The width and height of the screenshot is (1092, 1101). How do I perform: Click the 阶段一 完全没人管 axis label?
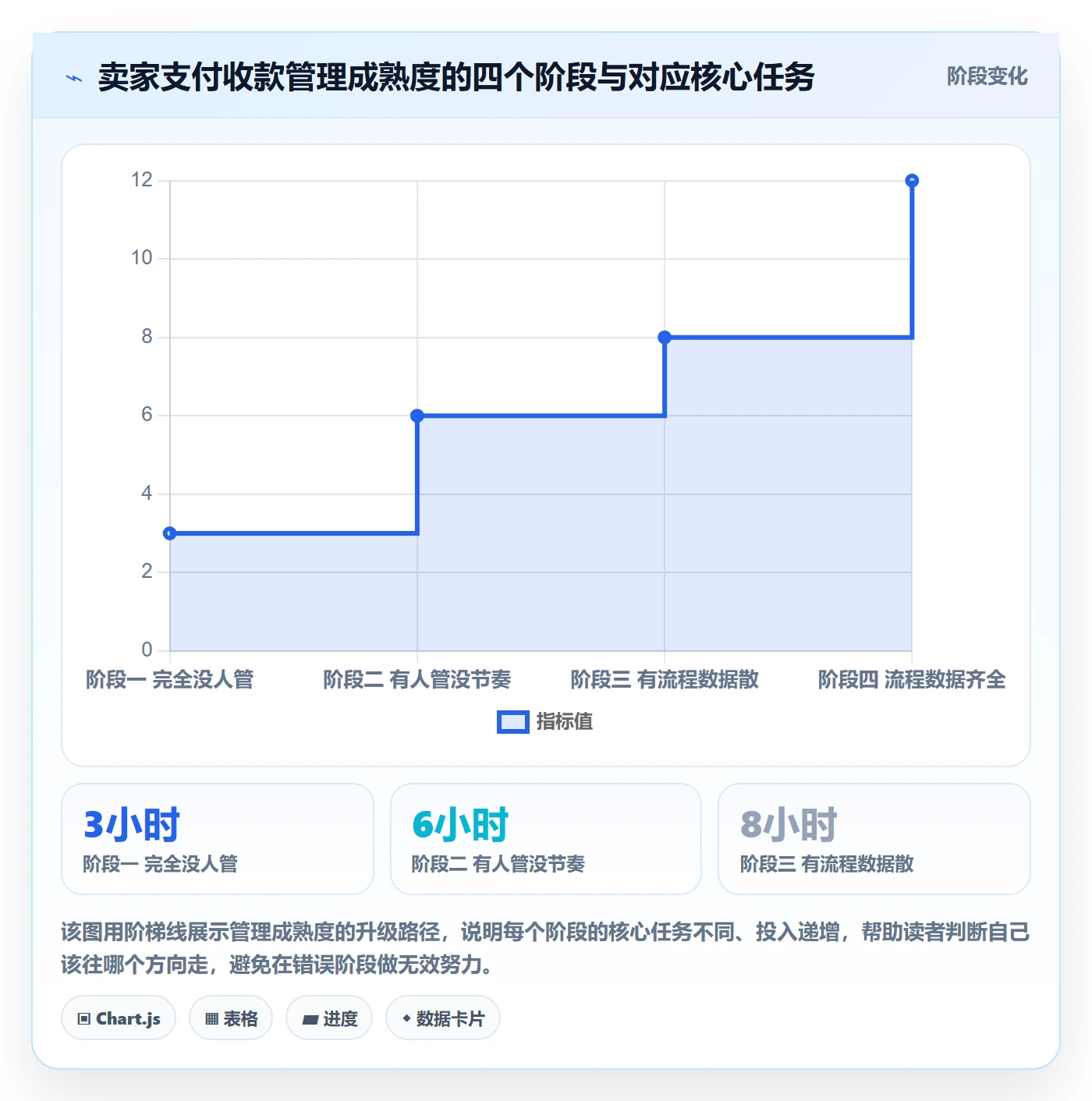pos(170,680)
